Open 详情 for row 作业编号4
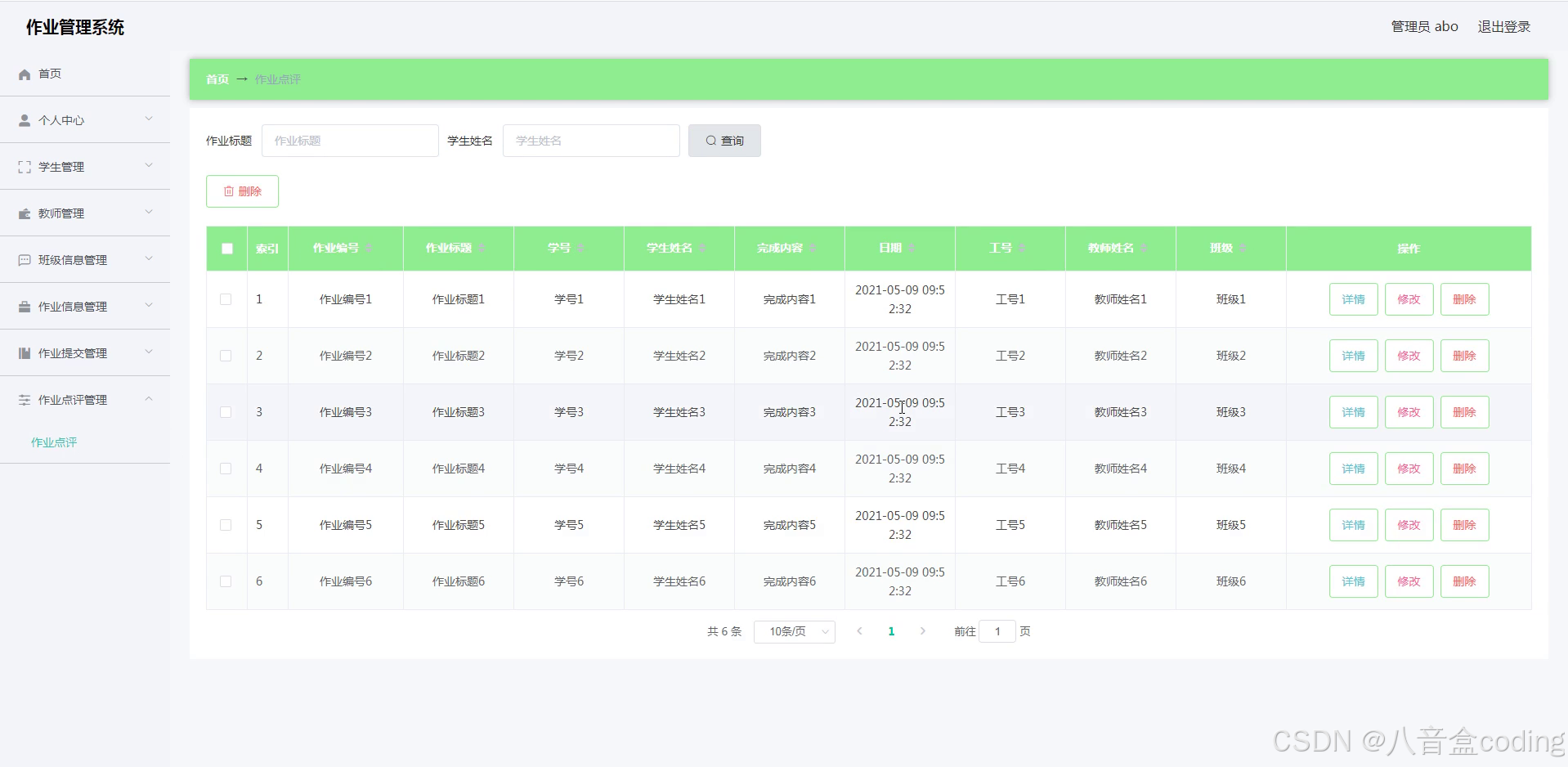 [x=1353, y=469]
